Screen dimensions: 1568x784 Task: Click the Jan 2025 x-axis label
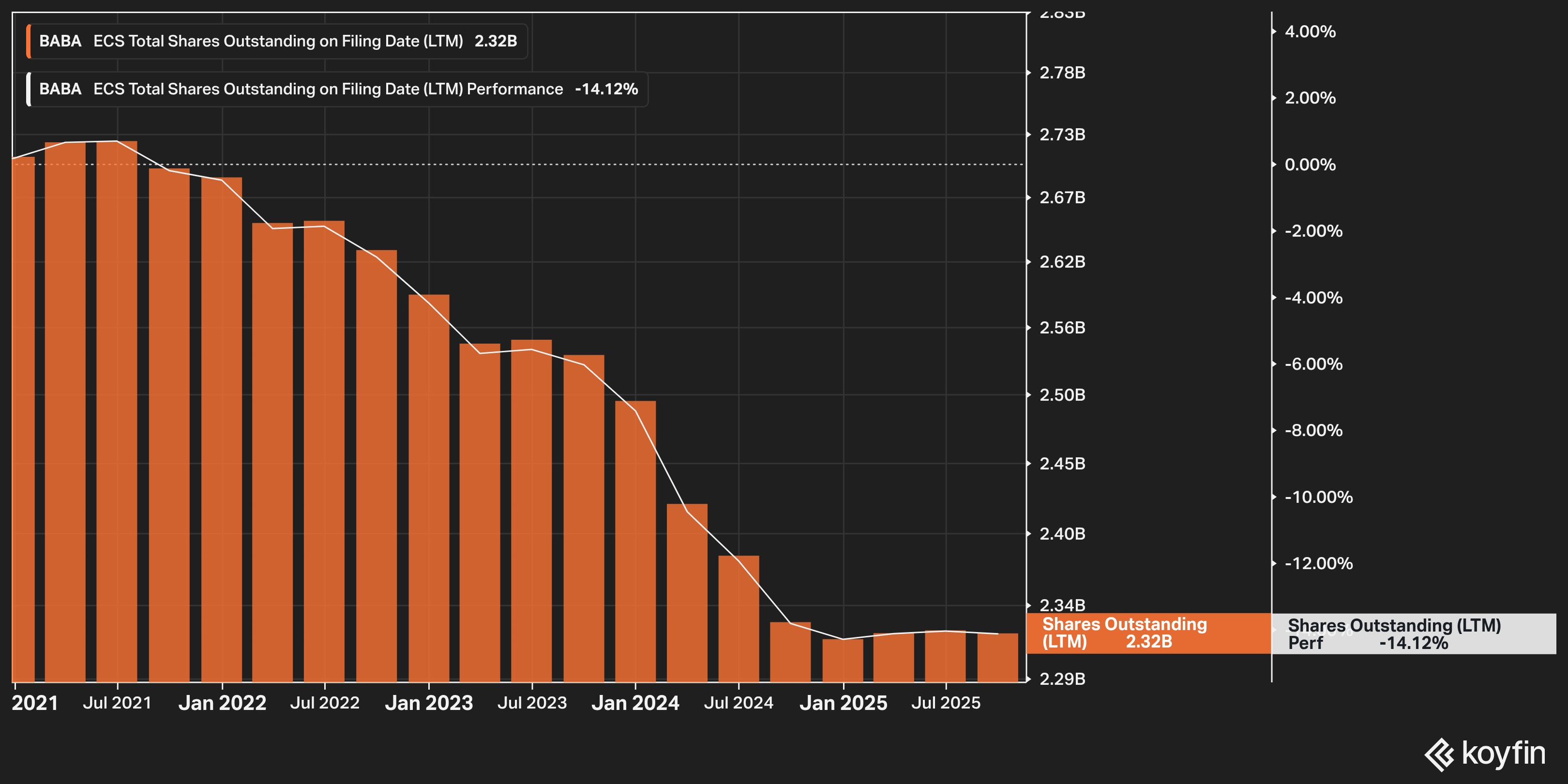point(843,703)
